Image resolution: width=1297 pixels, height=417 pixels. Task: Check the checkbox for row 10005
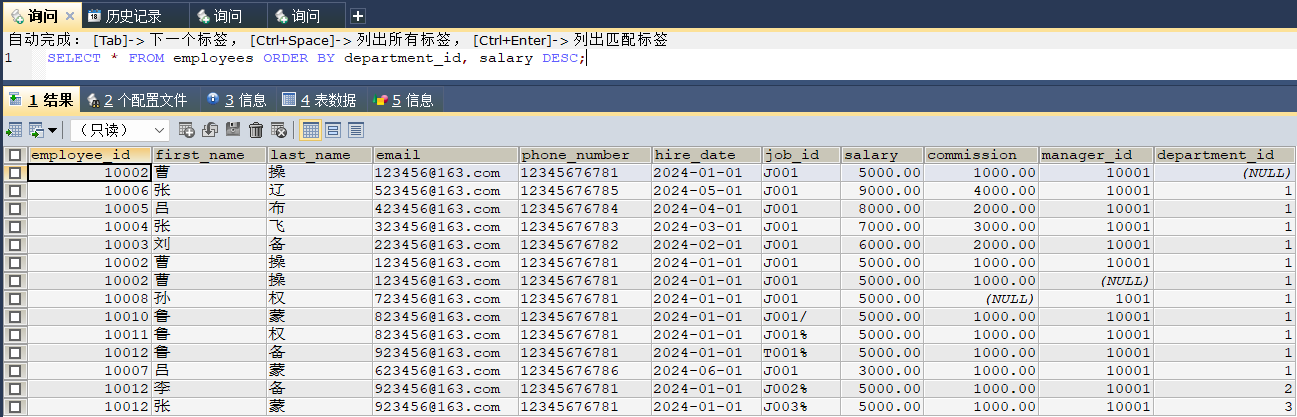14,209
